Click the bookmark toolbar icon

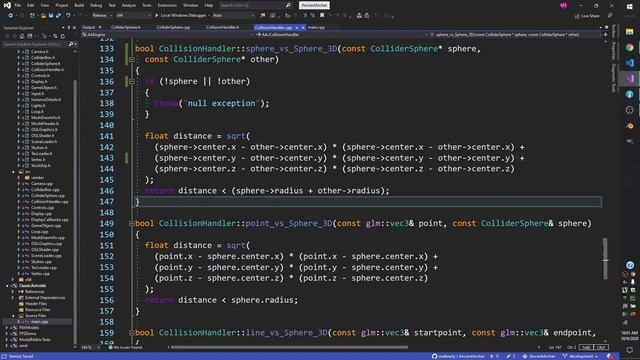tap(322, 16)
